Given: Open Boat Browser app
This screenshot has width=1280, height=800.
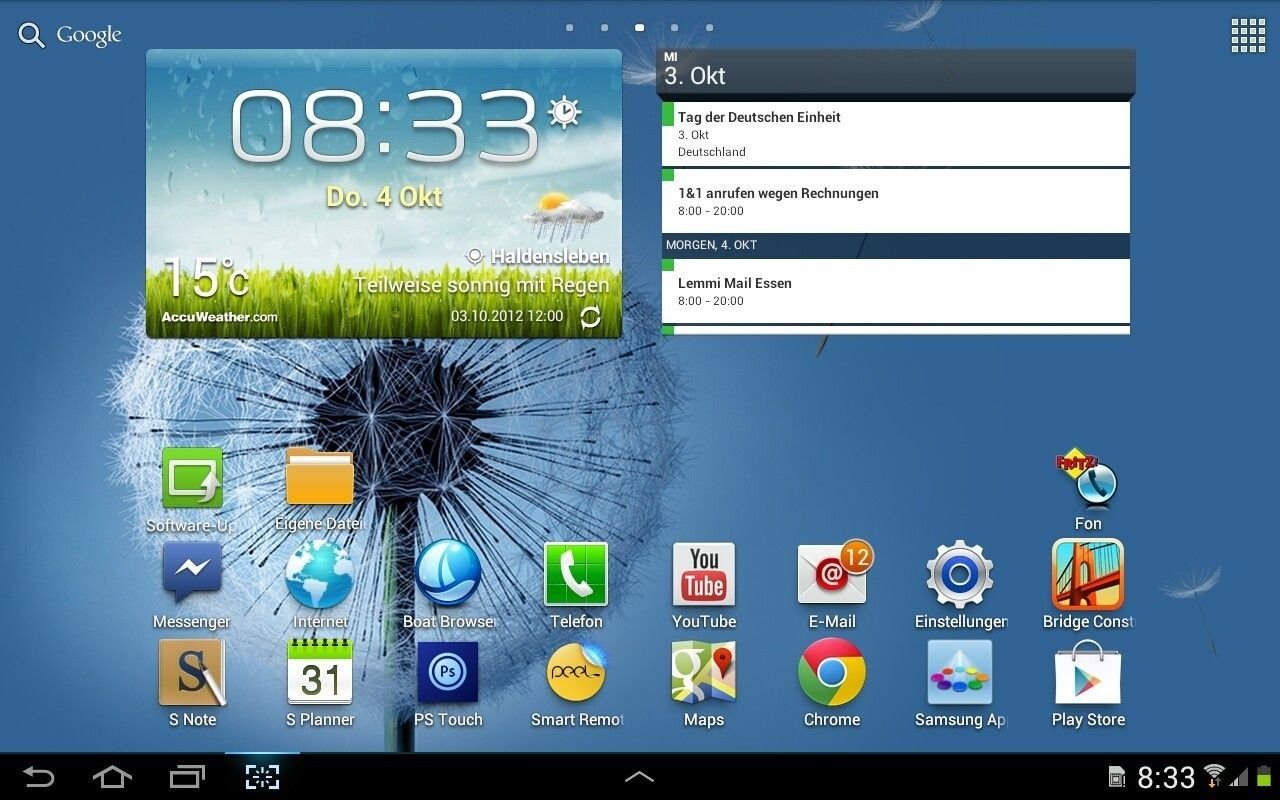Looking at the screenshot, I should point(448,573).
